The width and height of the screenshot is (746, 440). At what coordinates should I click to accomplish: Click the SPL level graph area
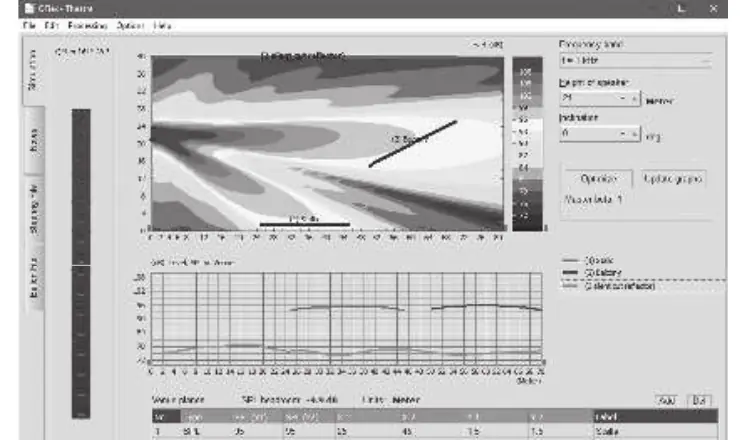coord(346,318)
